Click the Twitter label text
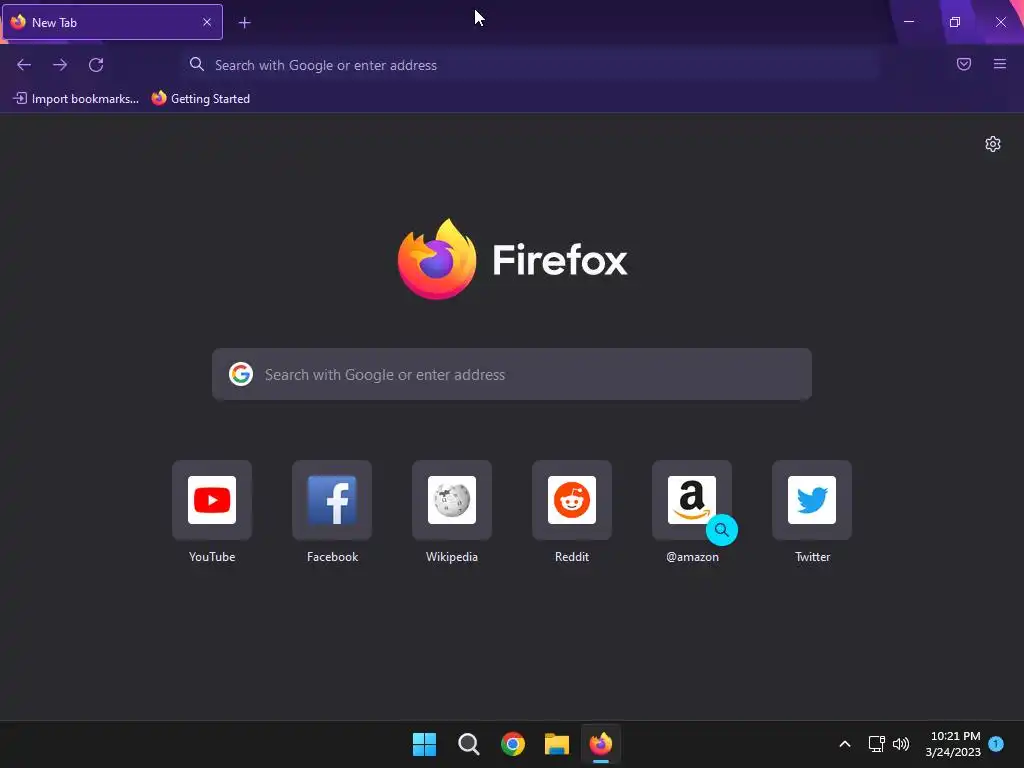1024x768 pixels. tap(812, 557)
